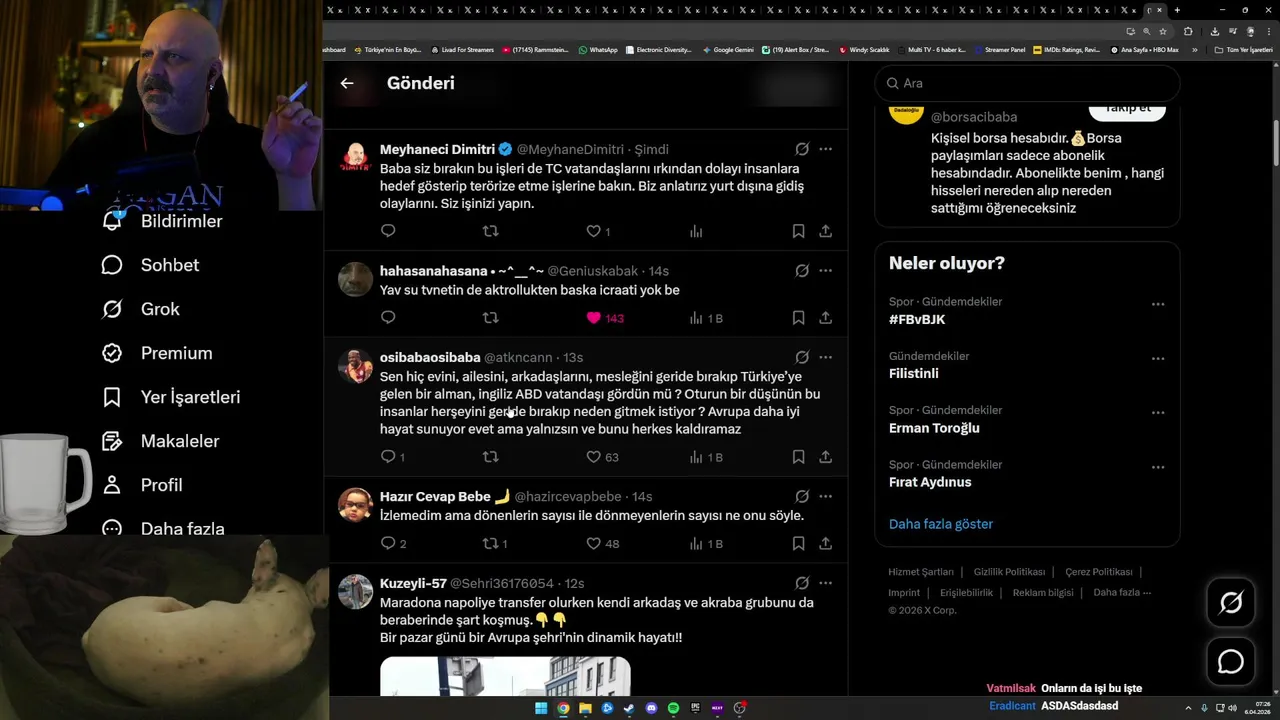Go back using the arrow beside Gönderi
Viewport: 1280px width, 720px height.
point(347,83)
